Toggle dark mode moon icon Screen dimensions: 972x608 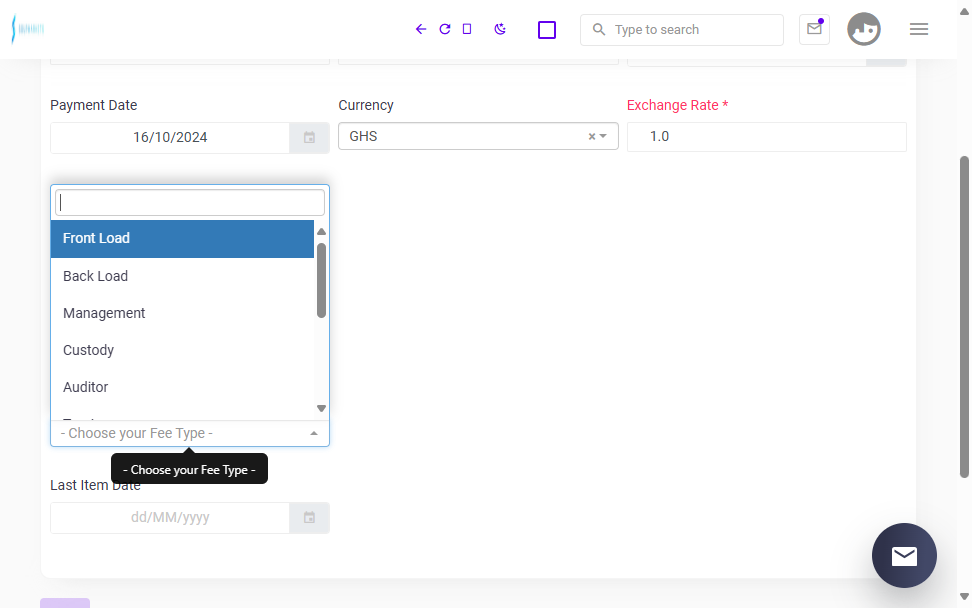[500, 29]
